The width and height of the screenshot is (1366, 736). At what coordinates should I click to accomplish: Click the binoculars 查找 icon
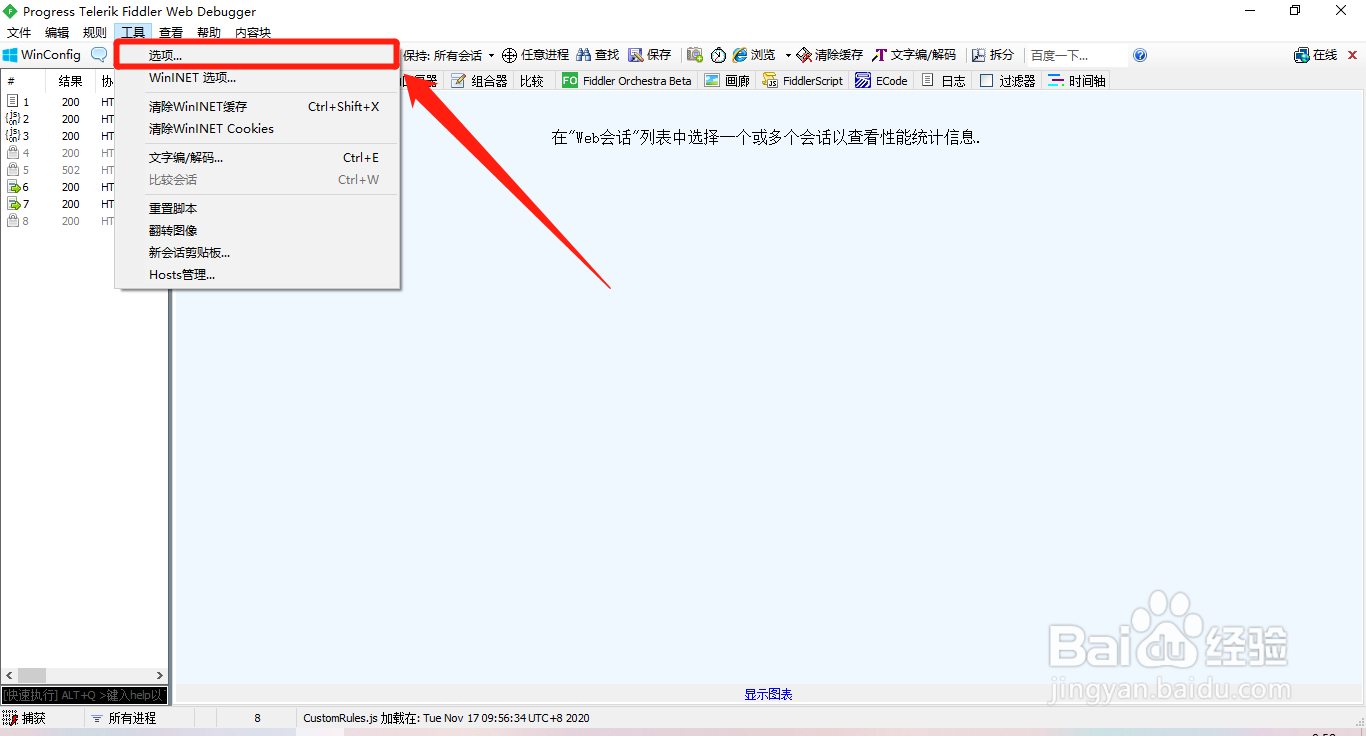point(584,55)
